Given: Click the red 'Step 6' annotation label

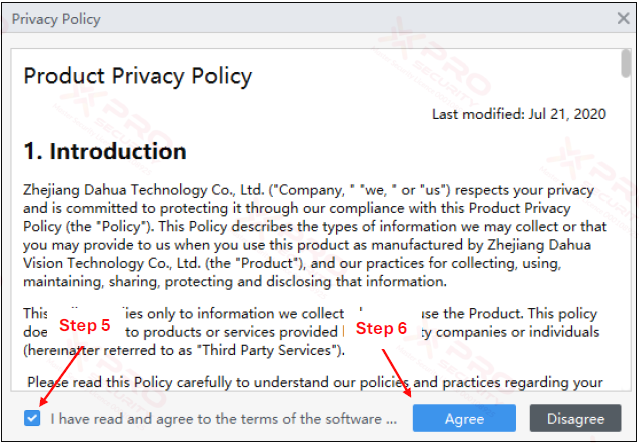Looking at the screenshot, I should click(381, 328).
